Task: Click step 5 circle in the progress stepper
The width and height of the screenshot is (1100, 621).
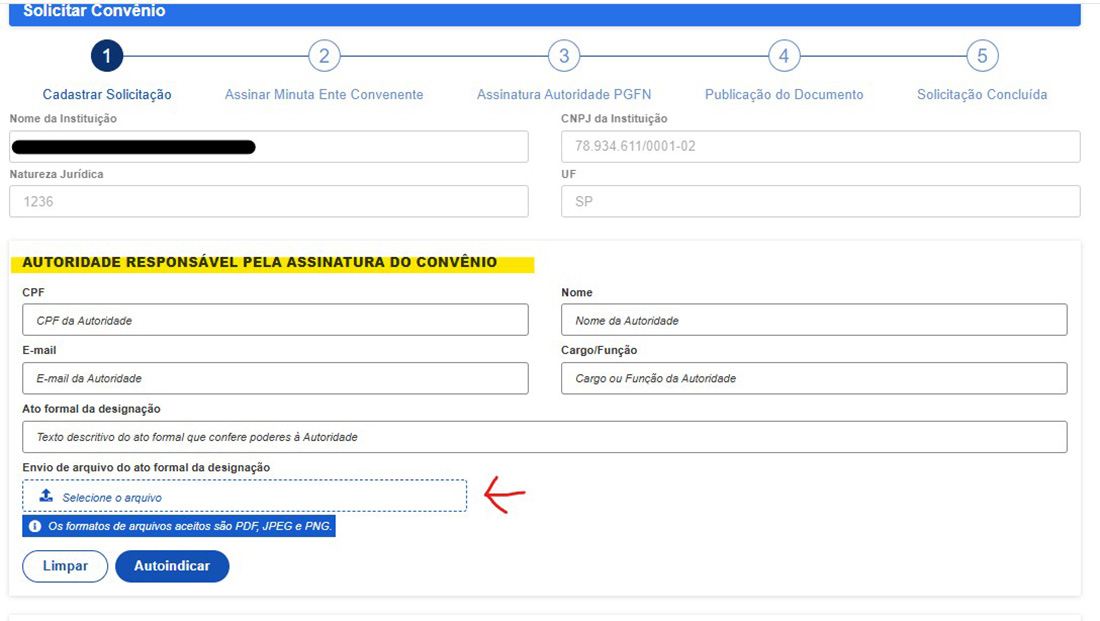Action: (982, 56)
